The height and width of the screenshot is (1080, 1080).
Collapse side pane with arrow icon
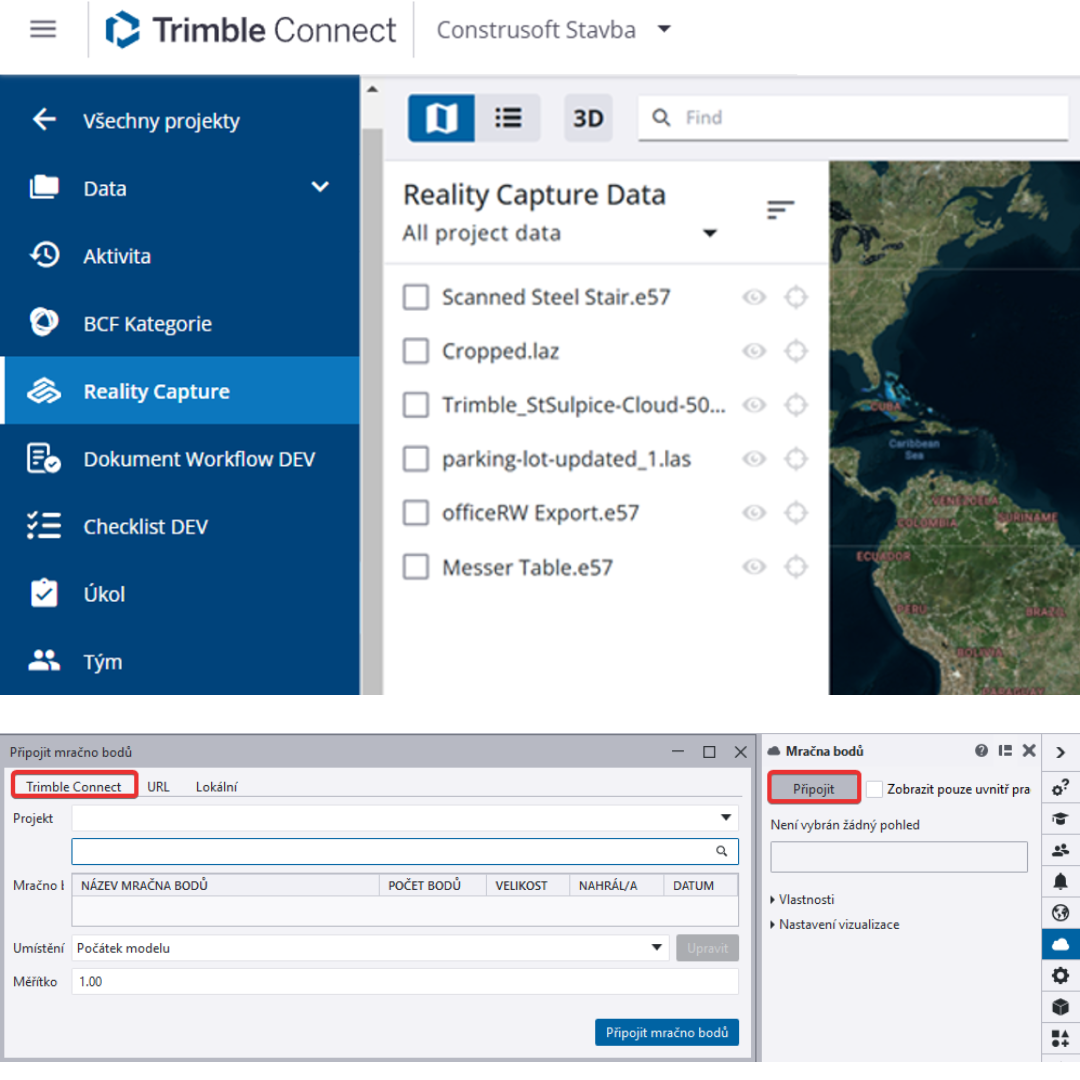click(1061, 752)
